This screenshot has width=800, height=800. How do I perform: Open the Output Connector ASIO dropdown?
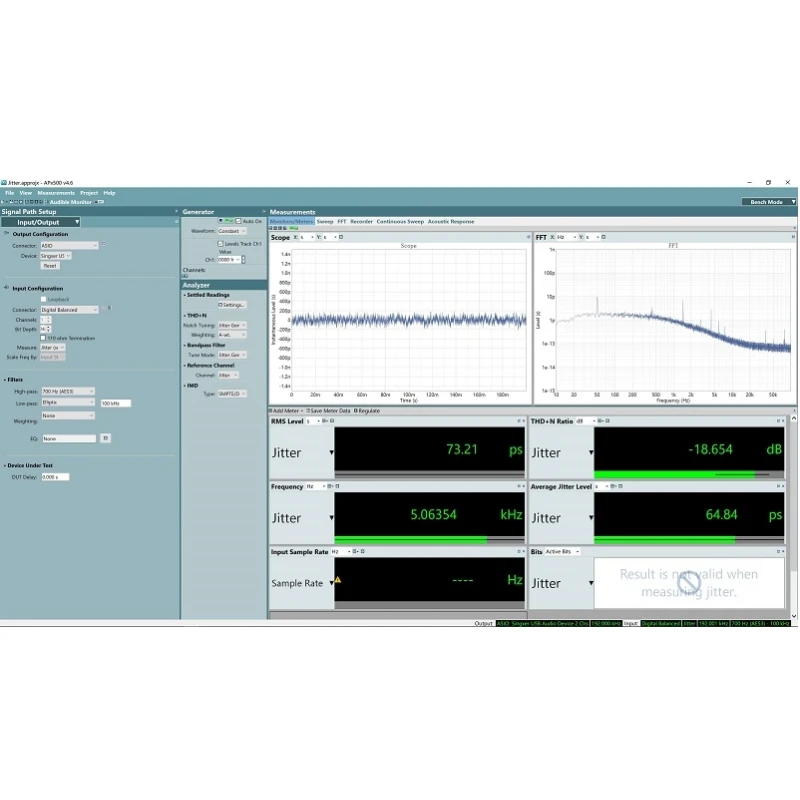click(70, 245)
